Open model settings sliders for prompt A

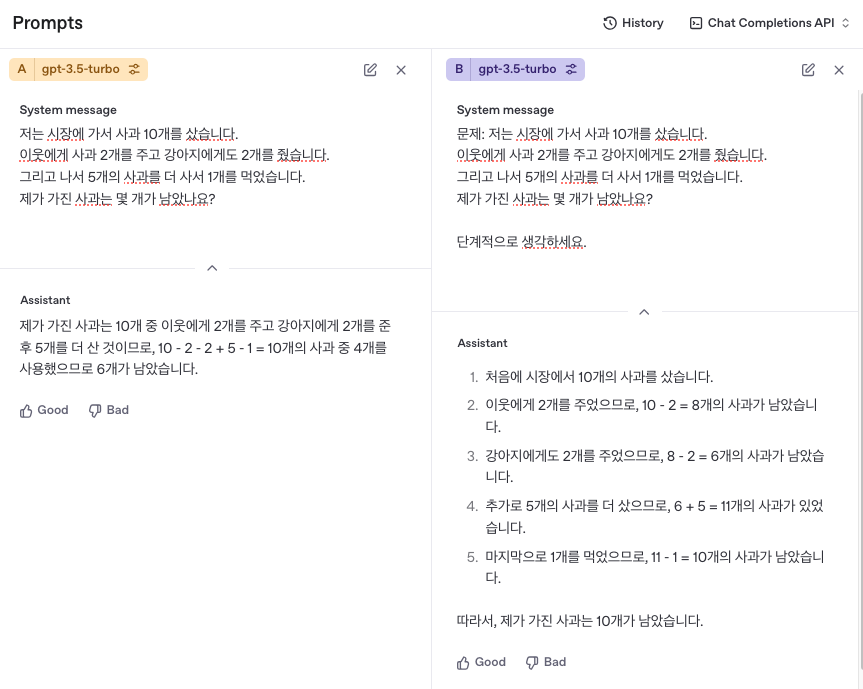coord(134,69)
